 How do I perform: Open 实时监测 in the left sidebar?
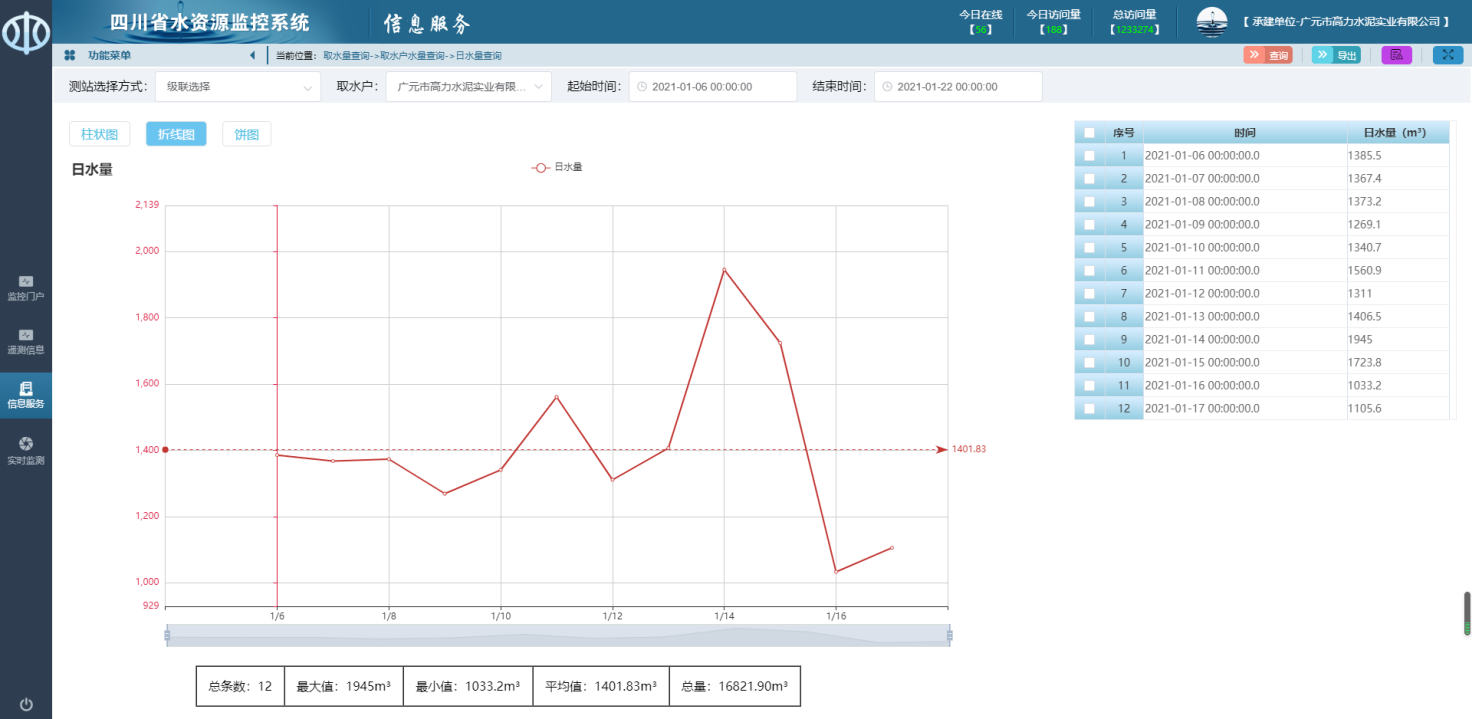pyautogui.click(x=26, y=450)
